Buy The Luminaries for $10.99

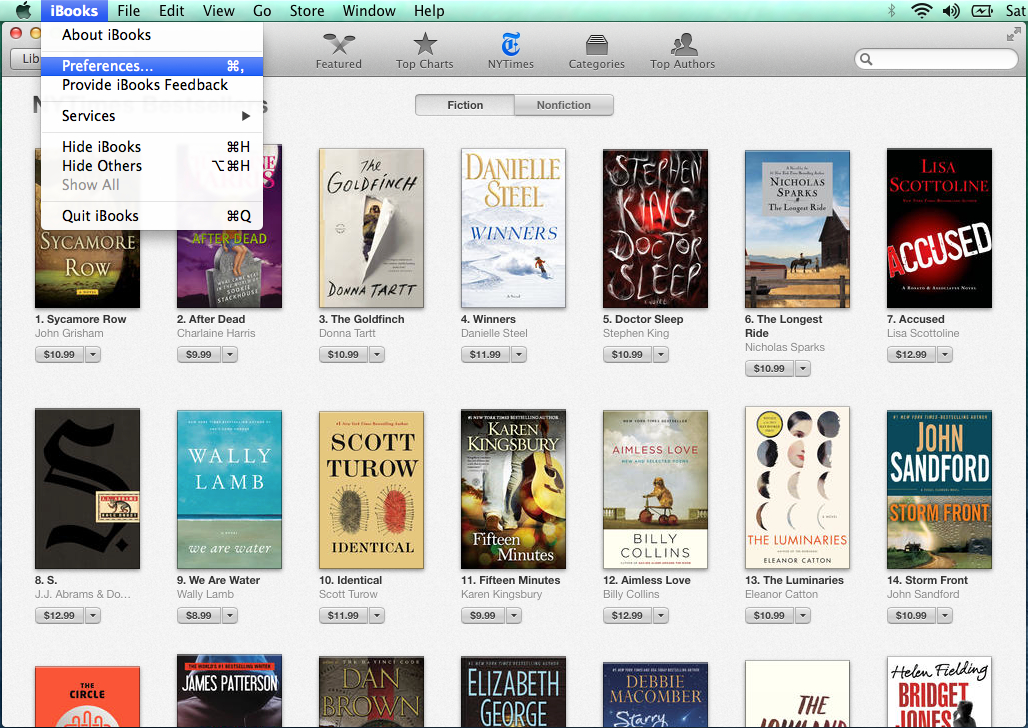pyautogui.click(x=769, y=616)
